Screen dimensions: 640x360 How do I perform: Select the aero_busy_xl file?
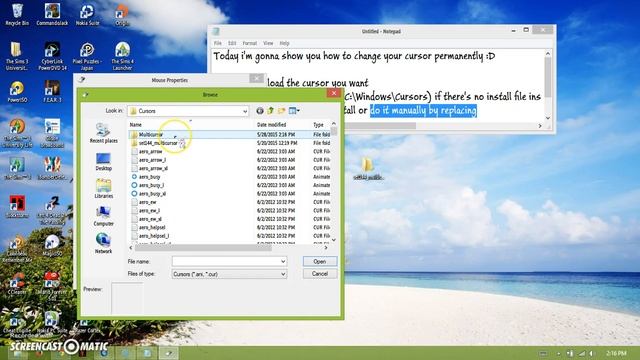153,194
